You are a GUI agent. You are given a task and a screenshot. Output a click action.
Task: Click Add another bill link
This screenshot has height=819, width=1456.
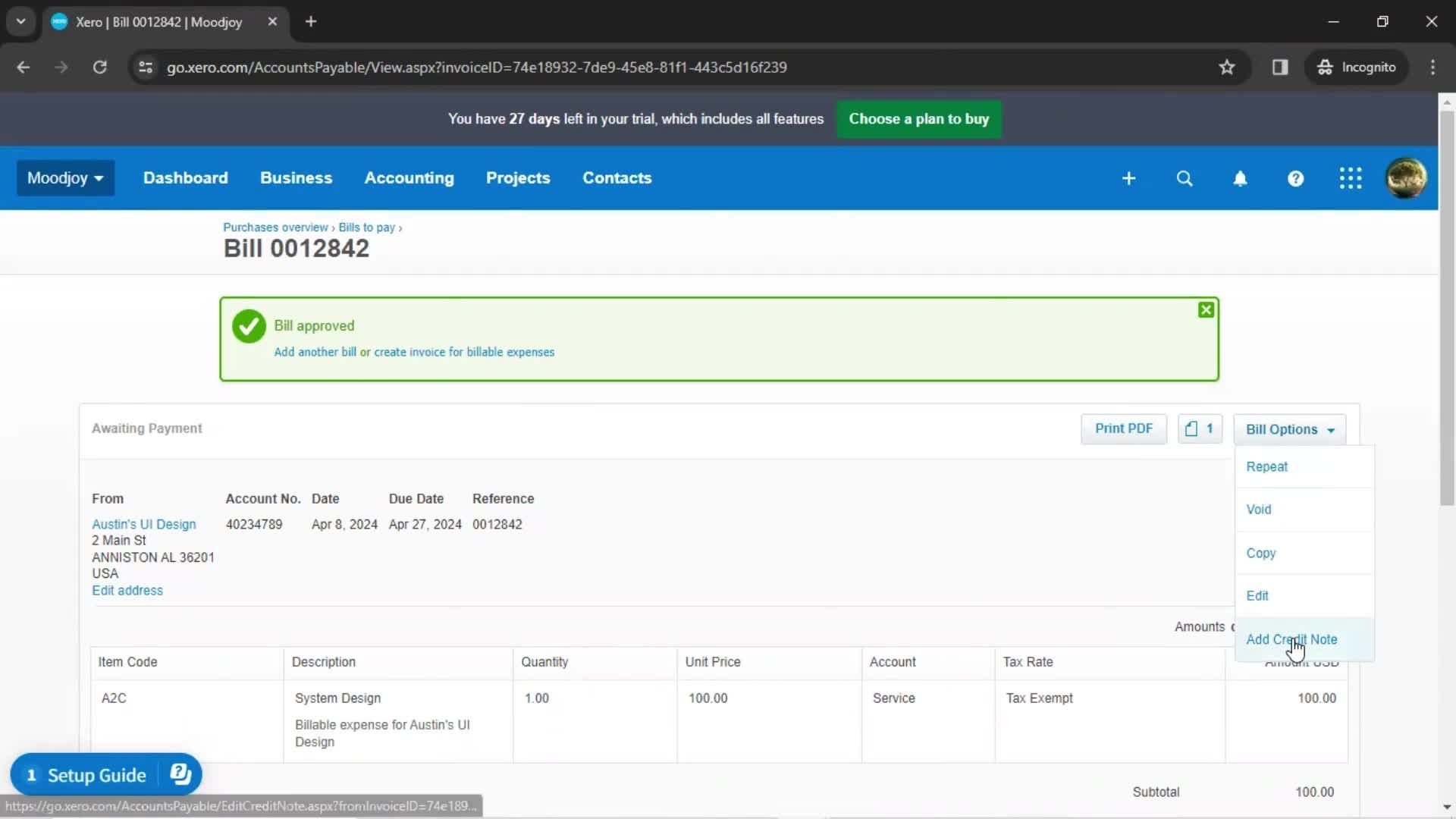coord(315,352)
